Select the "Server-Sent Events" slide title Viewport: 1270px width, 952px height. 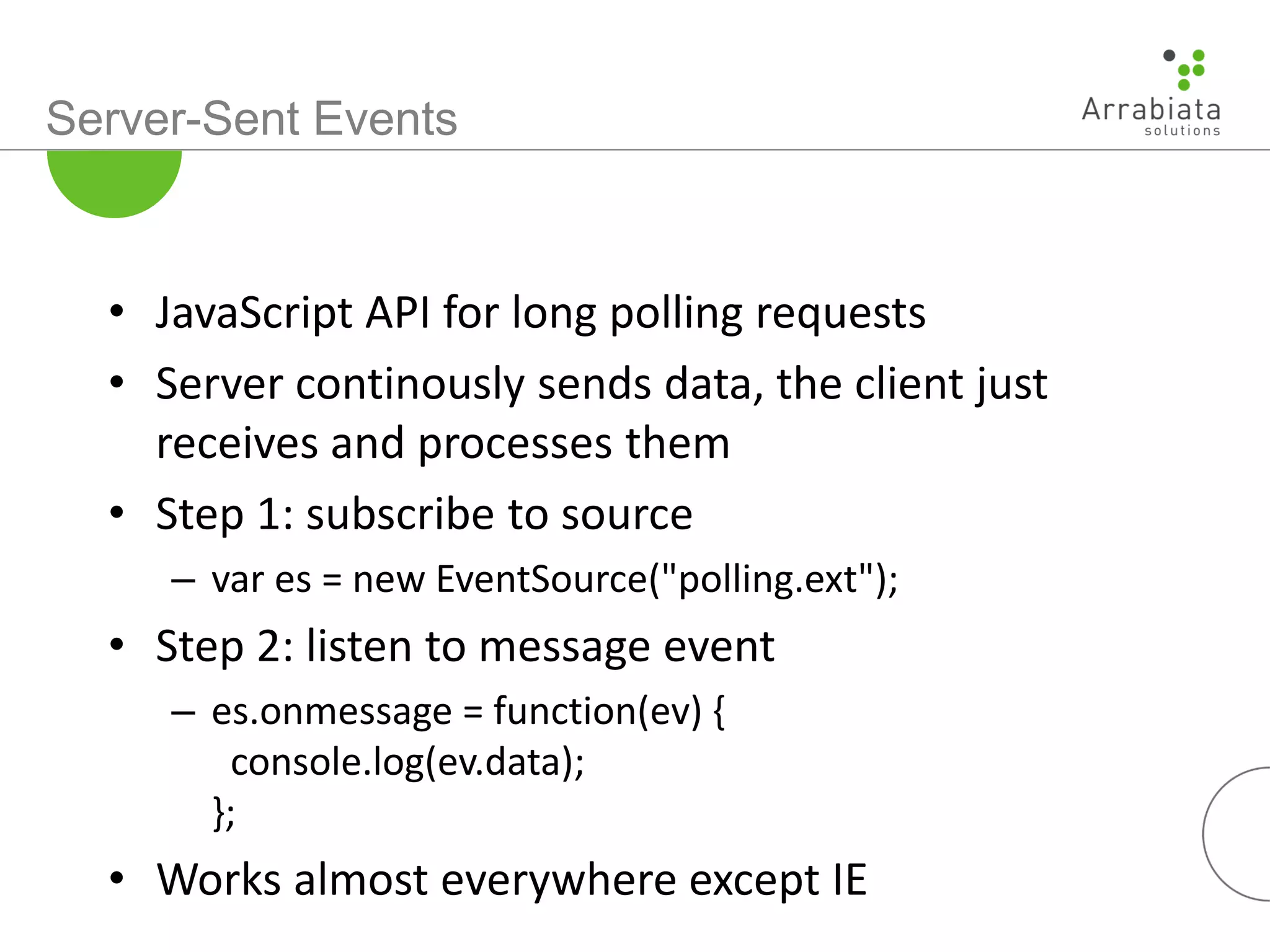[252, 118]
